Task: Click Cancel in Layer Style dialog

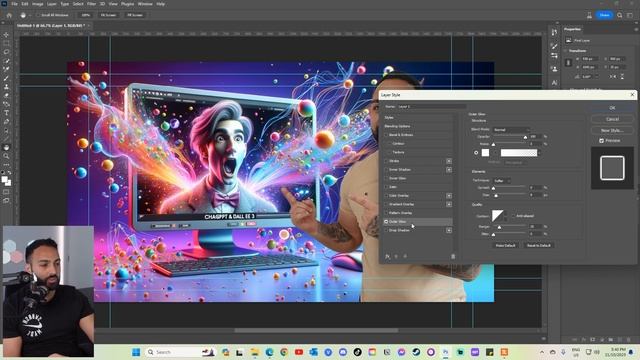Action: click(x=612, y=119)
